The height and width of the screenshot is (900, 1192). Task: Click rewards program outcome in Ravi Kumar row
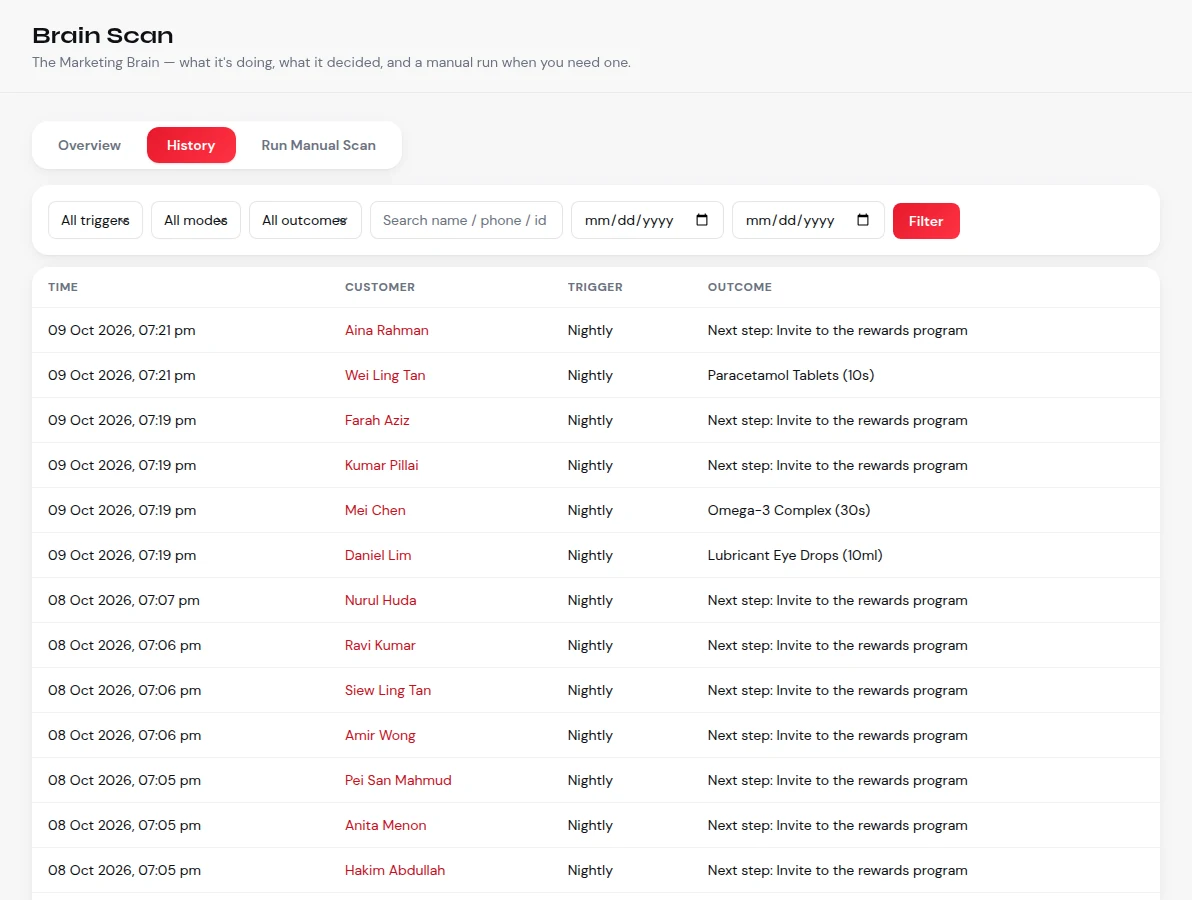837,645
